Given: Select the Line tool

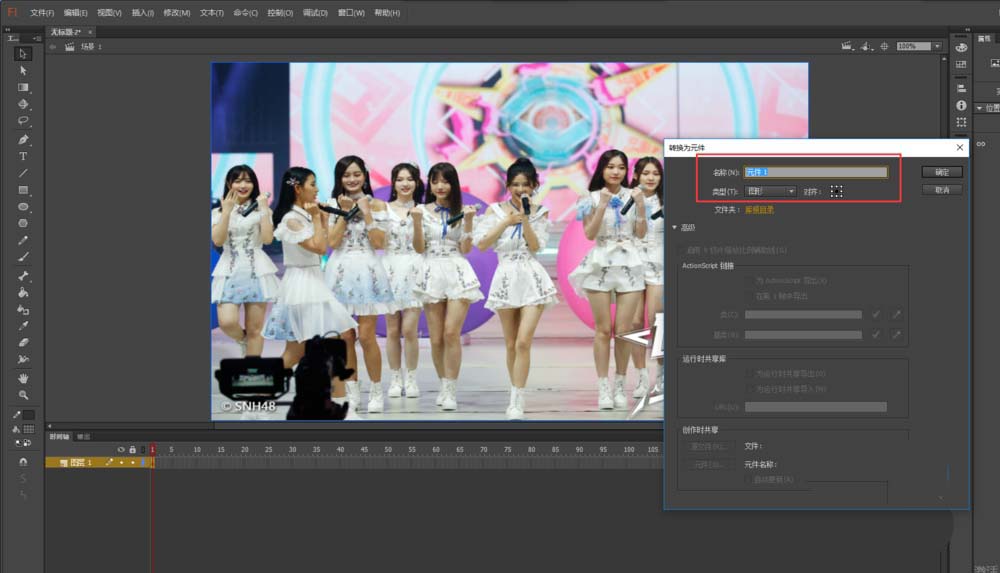Looking at the screenshot, I should click(23, 173).
